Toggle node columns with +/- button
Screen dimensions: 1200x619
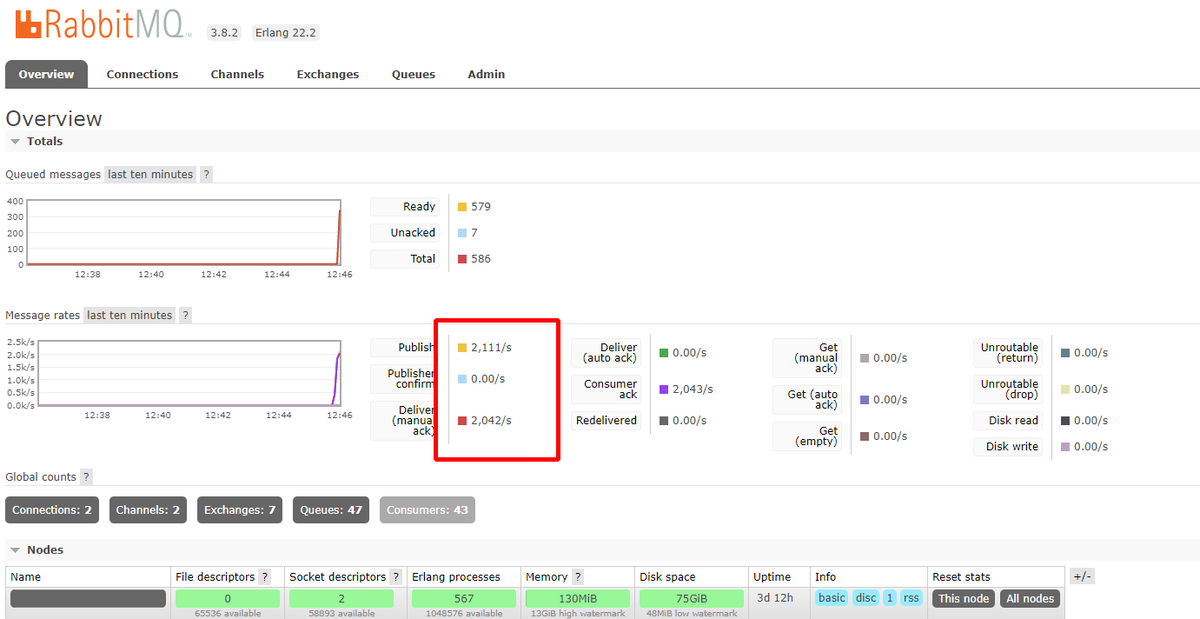pos(1082,577)
